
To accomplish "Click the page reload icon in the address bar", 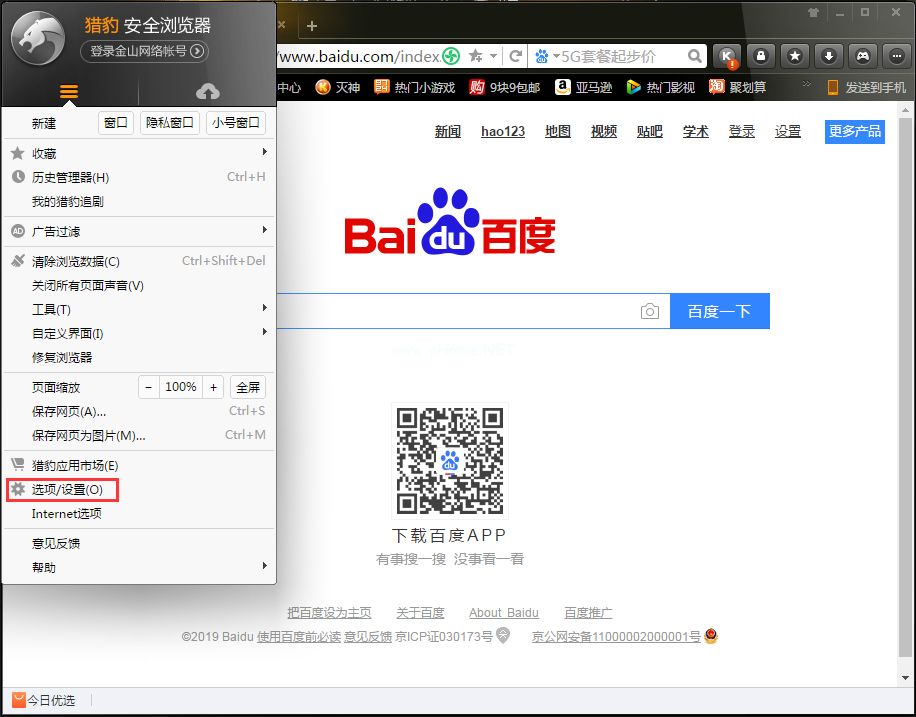I will point(516,57).
